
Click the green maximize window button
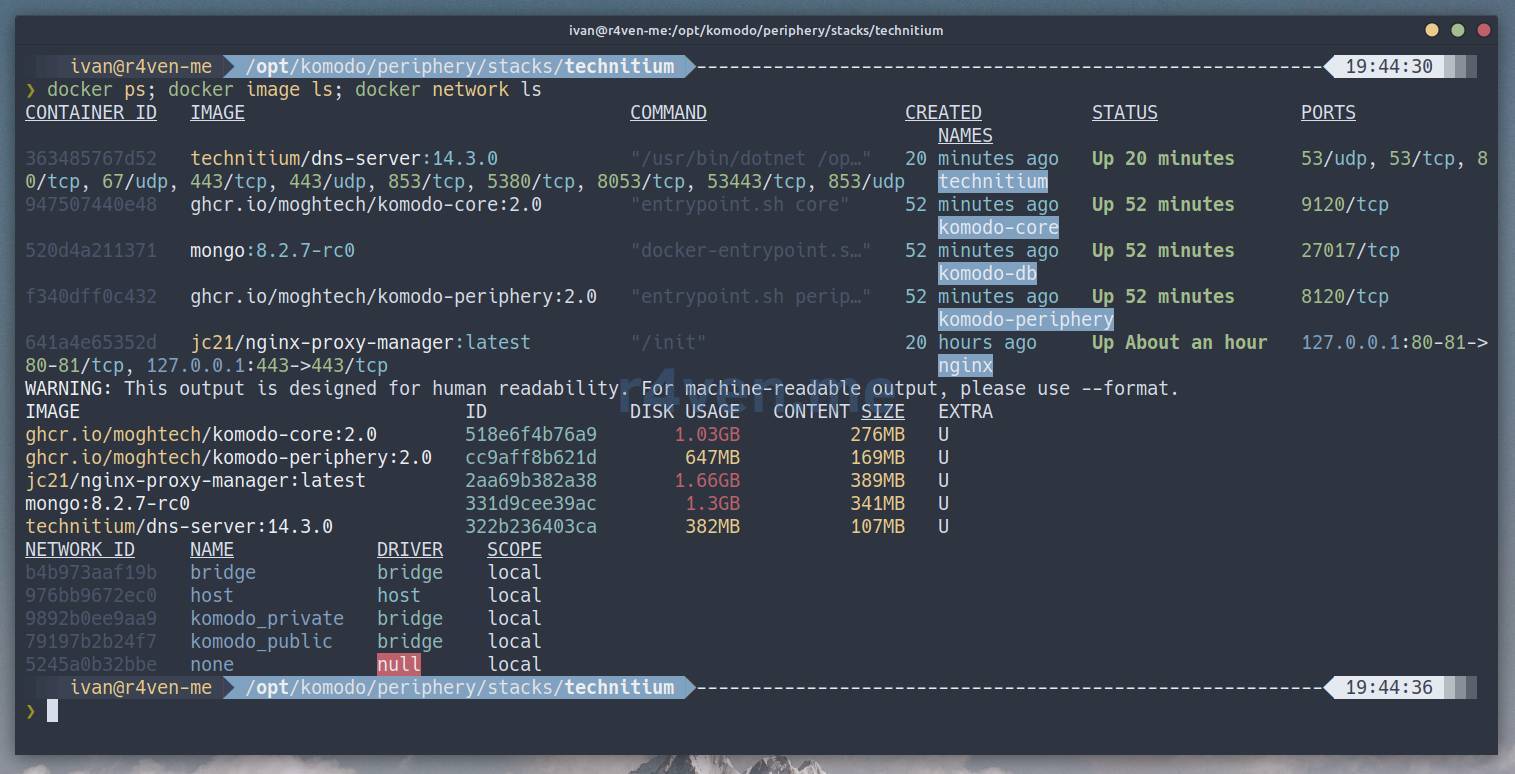click(1458, 30)
